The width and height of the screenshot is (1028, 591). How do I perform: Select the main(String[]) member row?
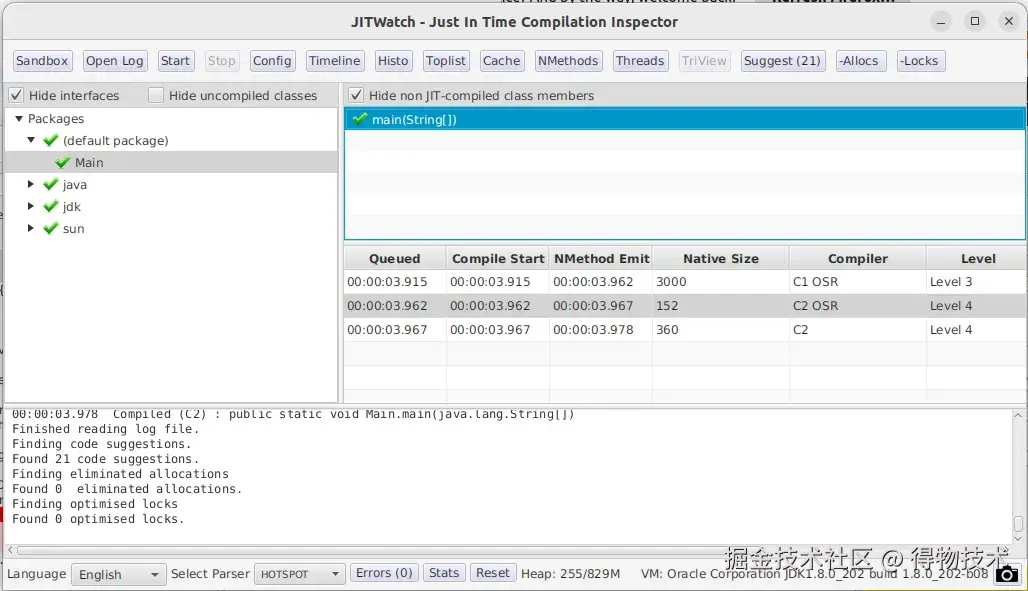point(684,119)
